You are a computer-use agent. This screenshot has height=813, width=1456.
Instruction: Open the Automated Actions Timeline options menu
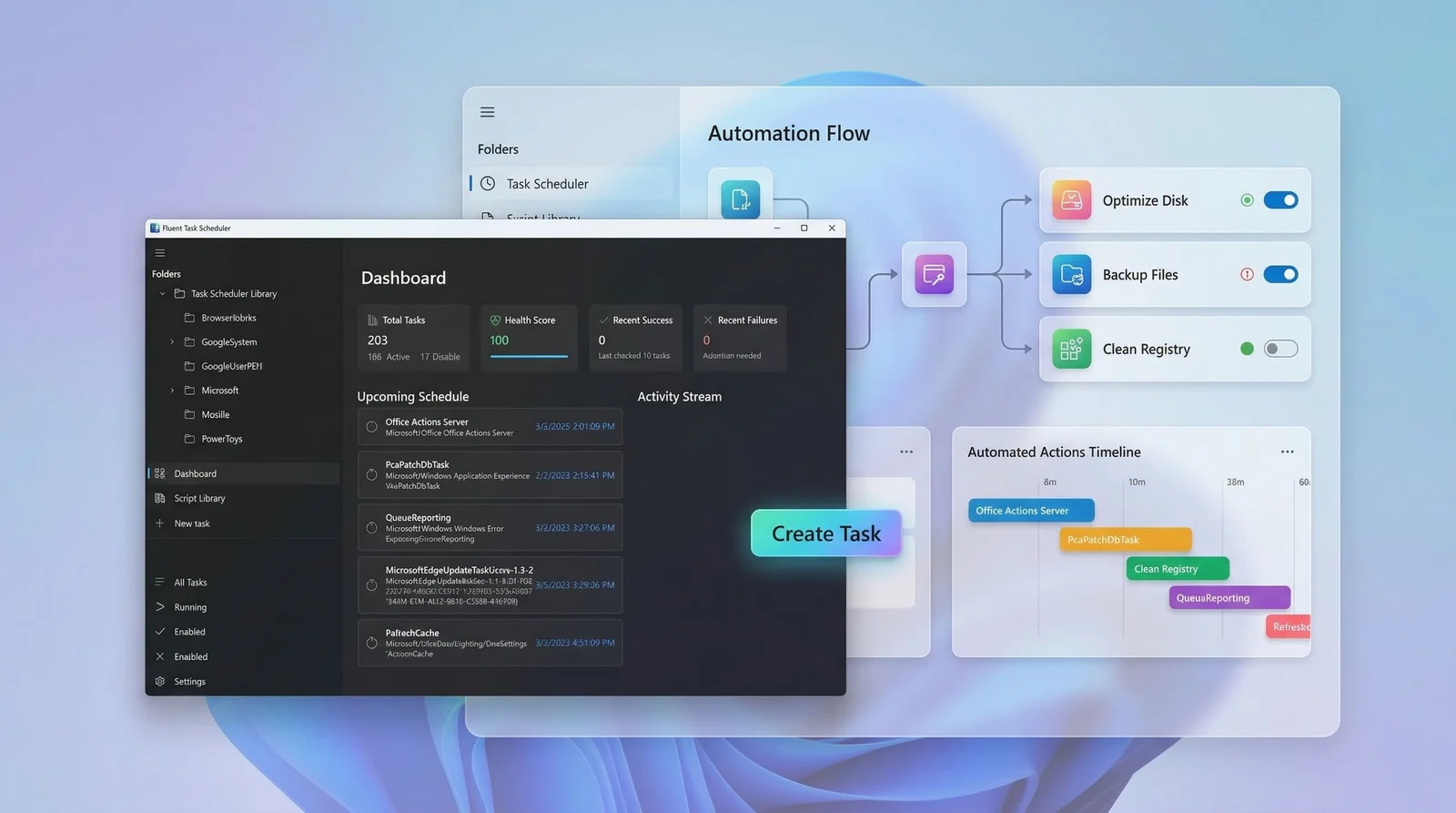click(1287, 452)
